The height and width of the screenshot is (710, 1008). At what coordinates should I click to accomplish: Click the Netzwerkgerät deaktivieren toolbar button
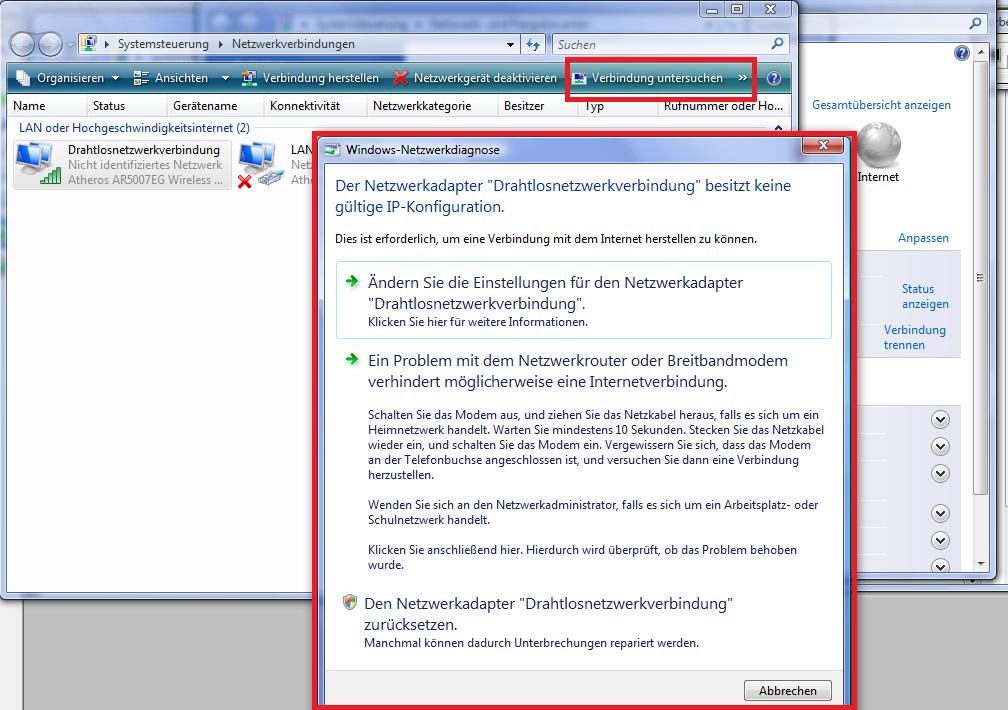click(475, 78)
